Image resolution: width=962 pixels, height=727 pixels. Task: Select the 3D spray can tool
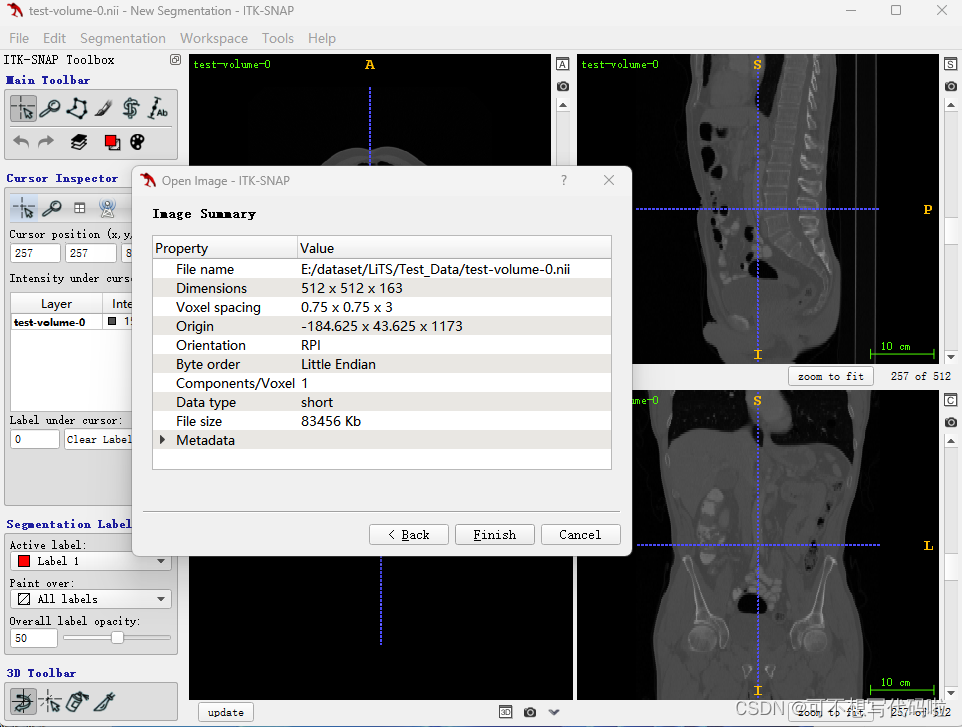click(x=77, y=700)
